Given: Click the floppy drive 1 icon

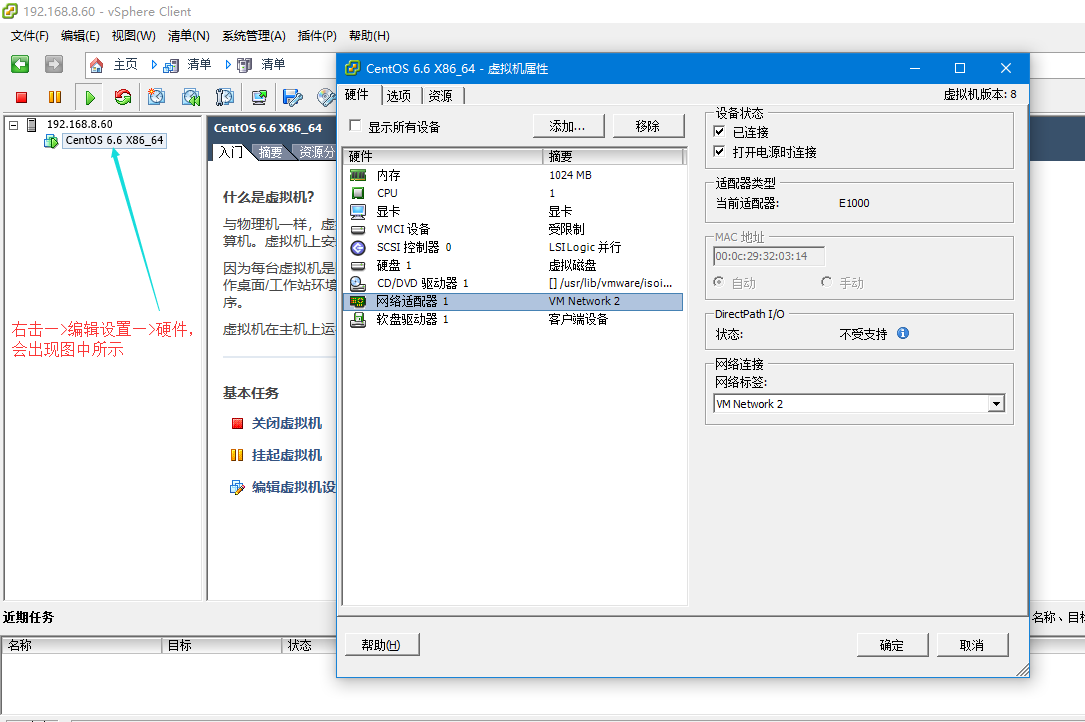Looking at the screenshot, I should click(x=358, y=319).
